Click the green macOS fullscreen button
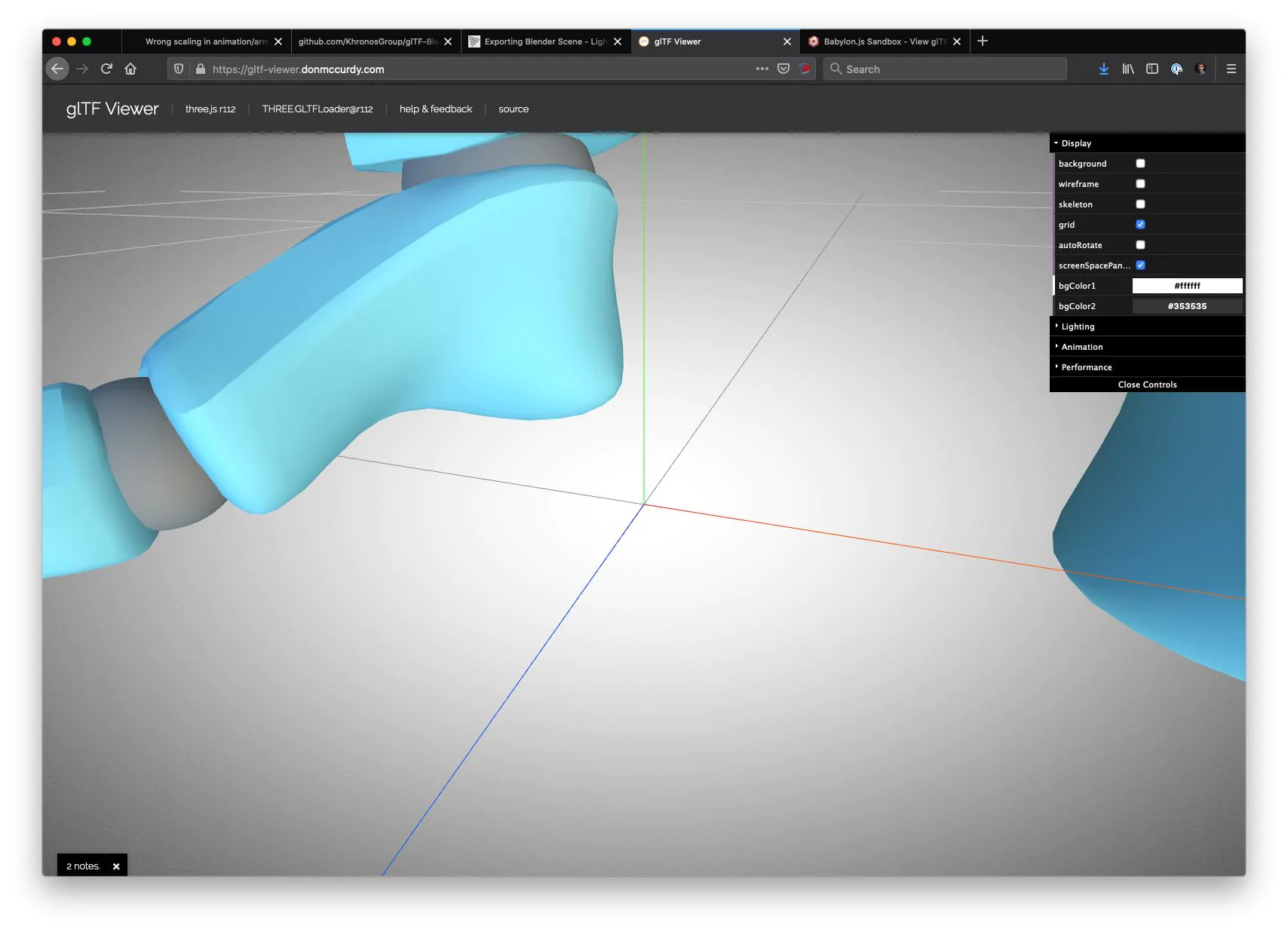 [x=87, y=41]
